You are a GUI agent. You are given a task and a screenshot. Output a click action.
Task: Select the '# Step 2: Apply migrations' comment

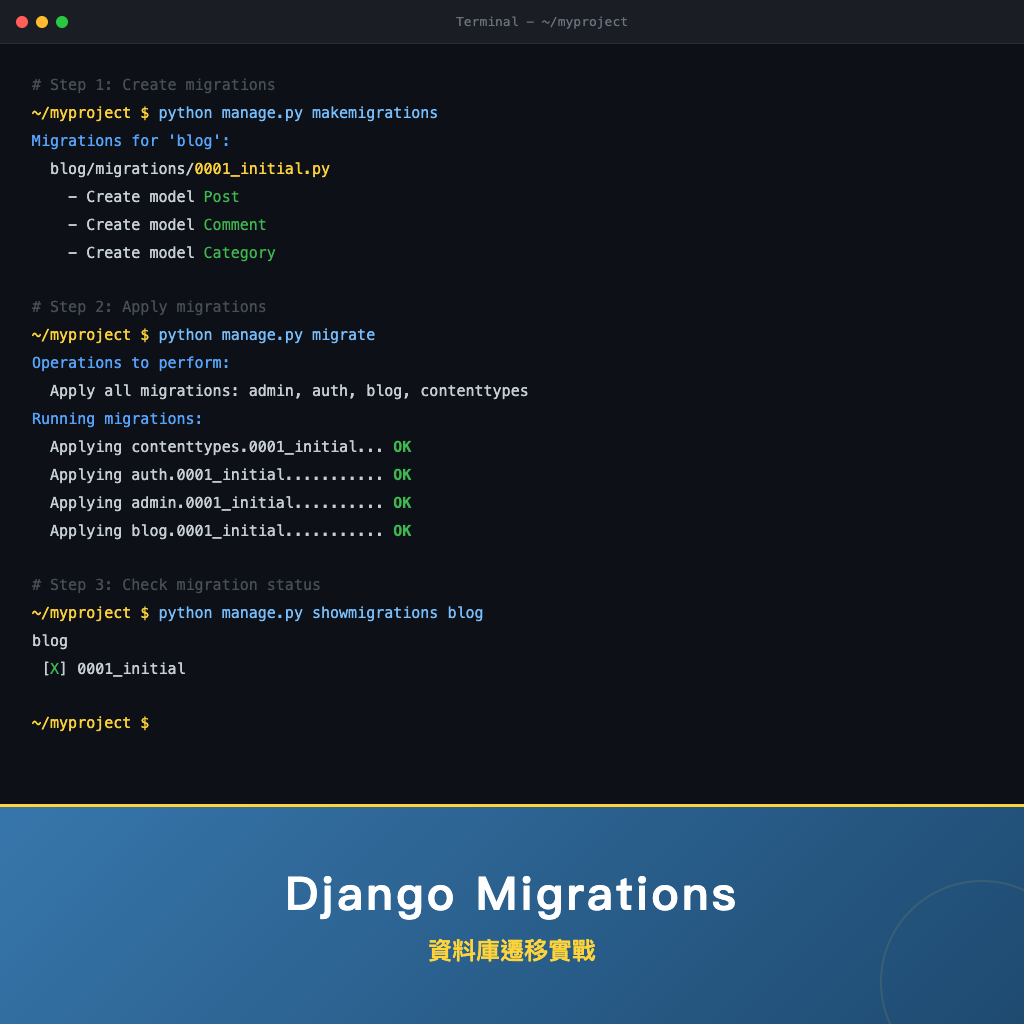(x=149, y=307)
